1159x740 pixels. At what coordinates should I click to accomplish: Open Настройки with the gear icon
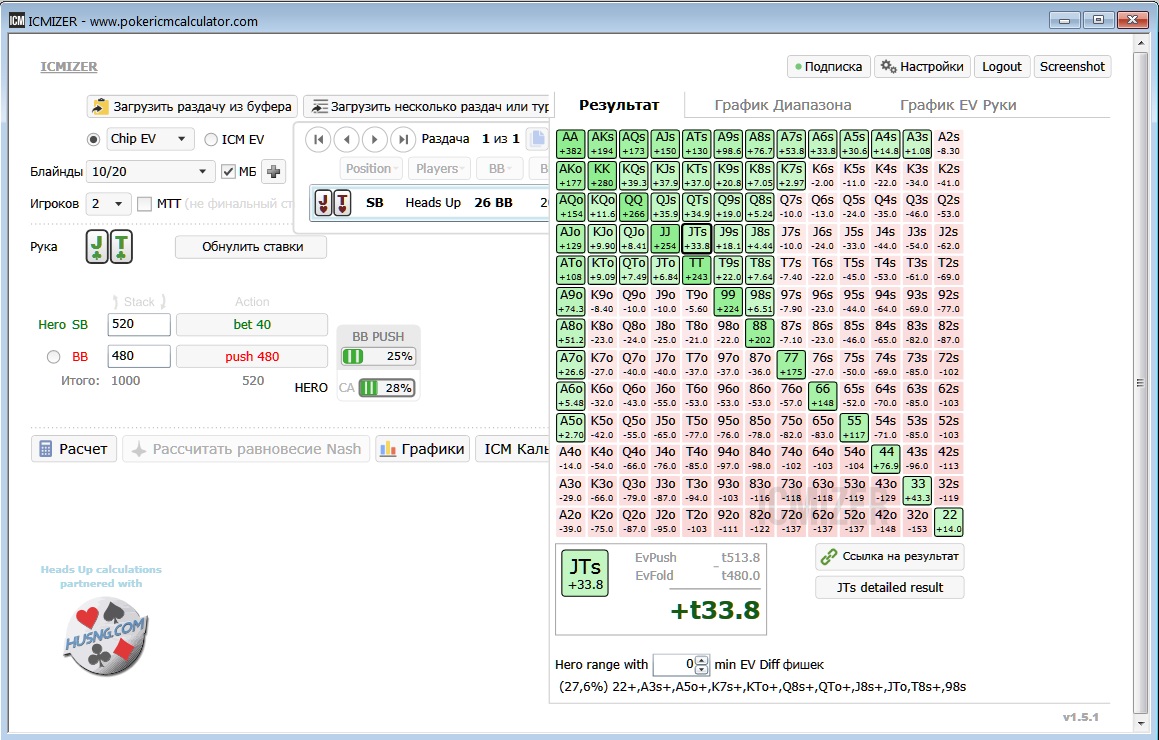point(921,66)
